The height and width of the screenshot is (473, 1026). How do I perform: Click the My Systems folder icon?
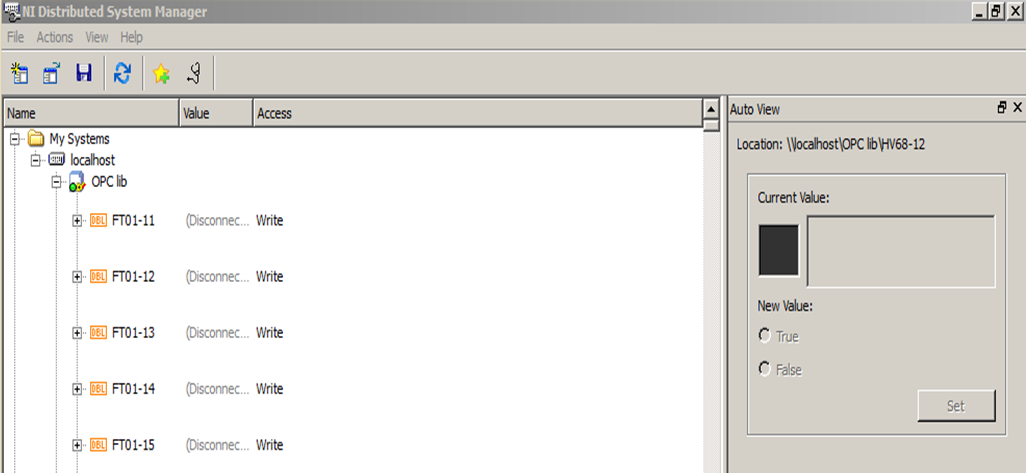pos(37,139)
